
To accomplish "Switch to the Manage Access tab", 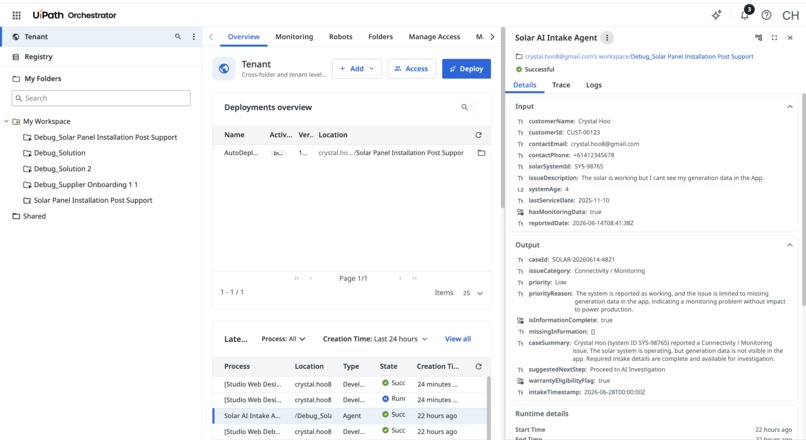I will coord(434,37).
